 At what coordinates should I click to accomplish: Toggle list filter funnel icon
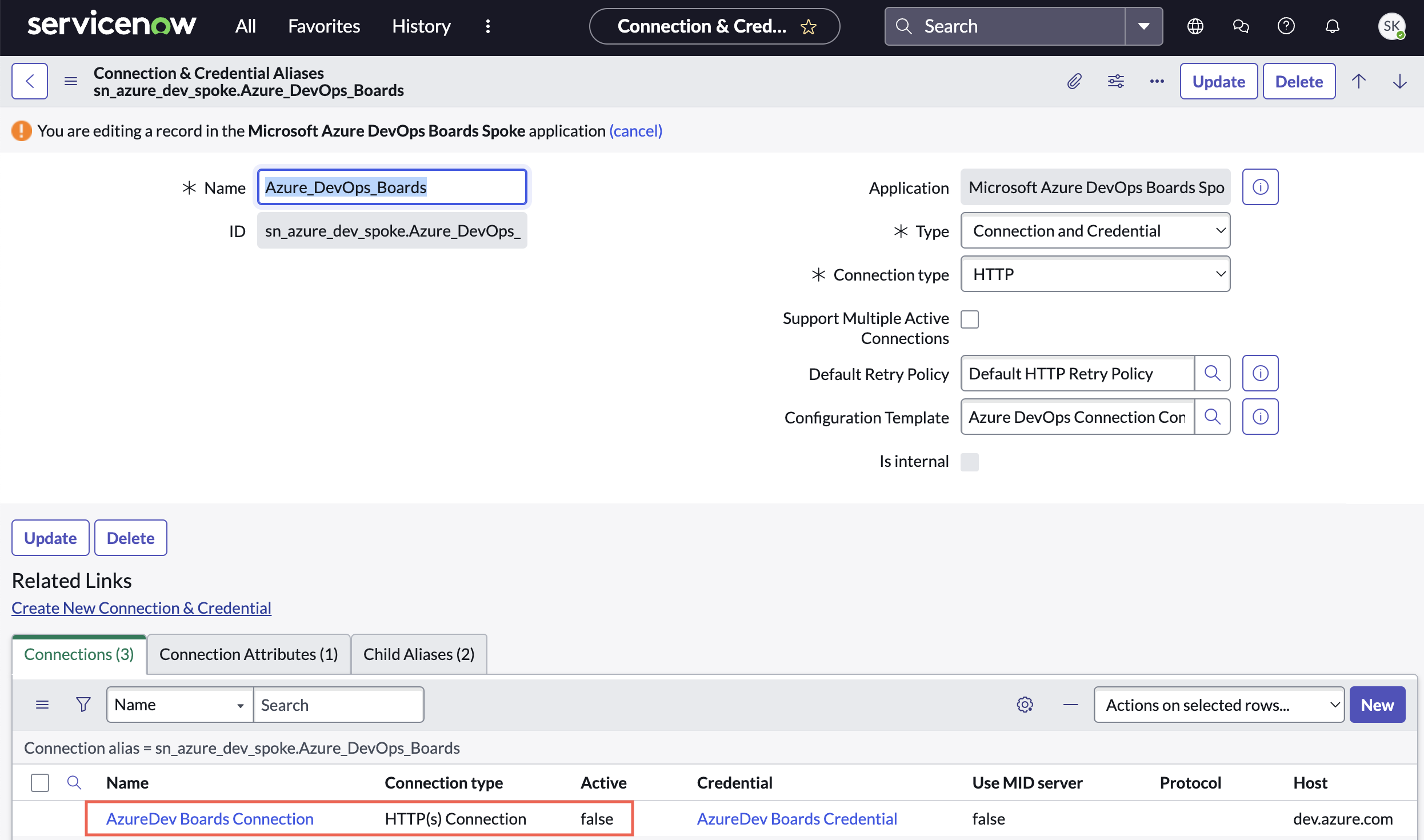click(83, 705)
